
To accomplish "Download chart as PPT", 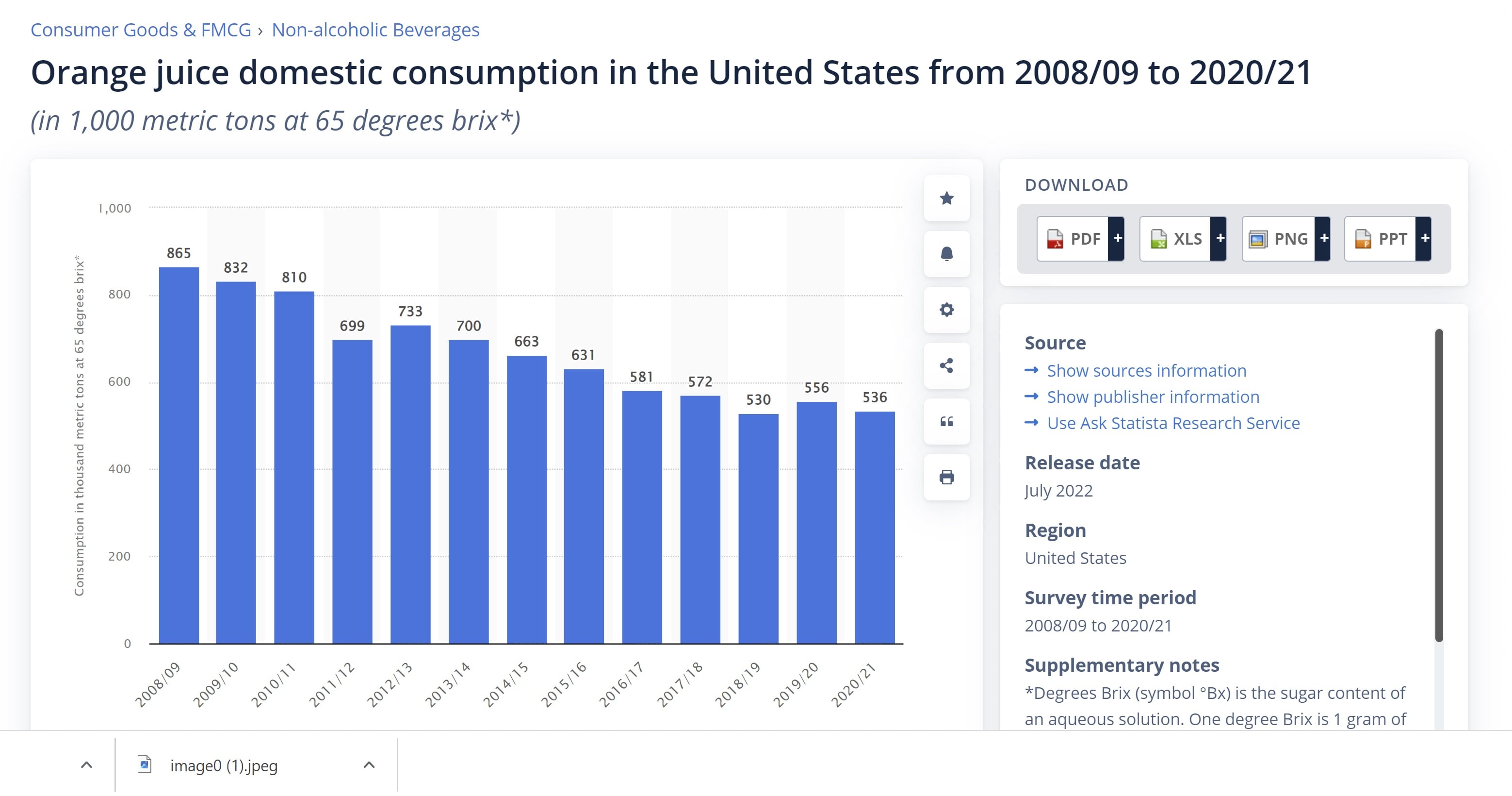I will pyautogui.click(x=1381, y=238).
